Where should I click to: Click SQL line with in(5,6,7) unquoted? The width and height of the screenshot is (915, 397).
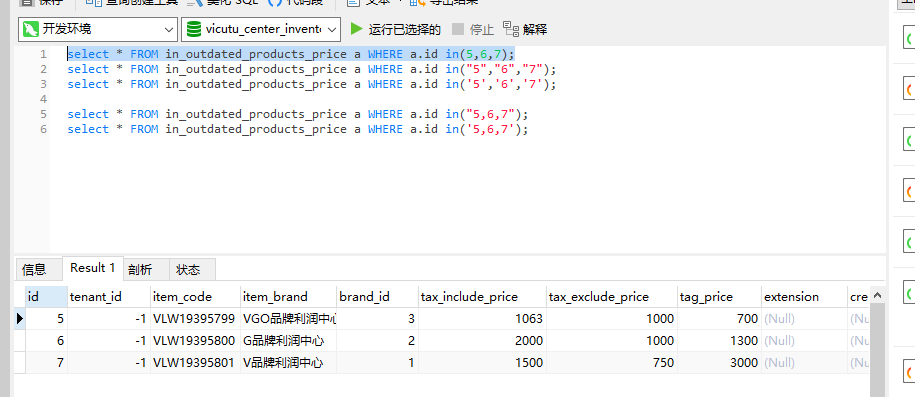291,54
